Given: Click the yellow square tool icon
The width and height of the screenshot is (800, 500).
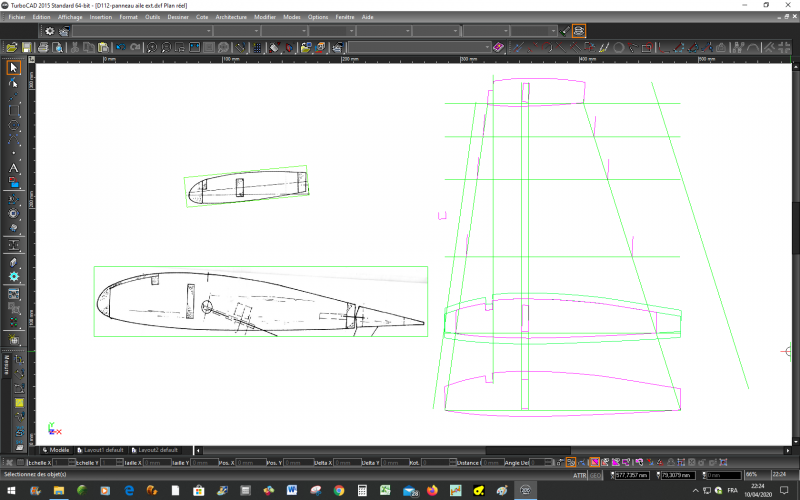Looking at the screenshot, I should coord(19,403).
